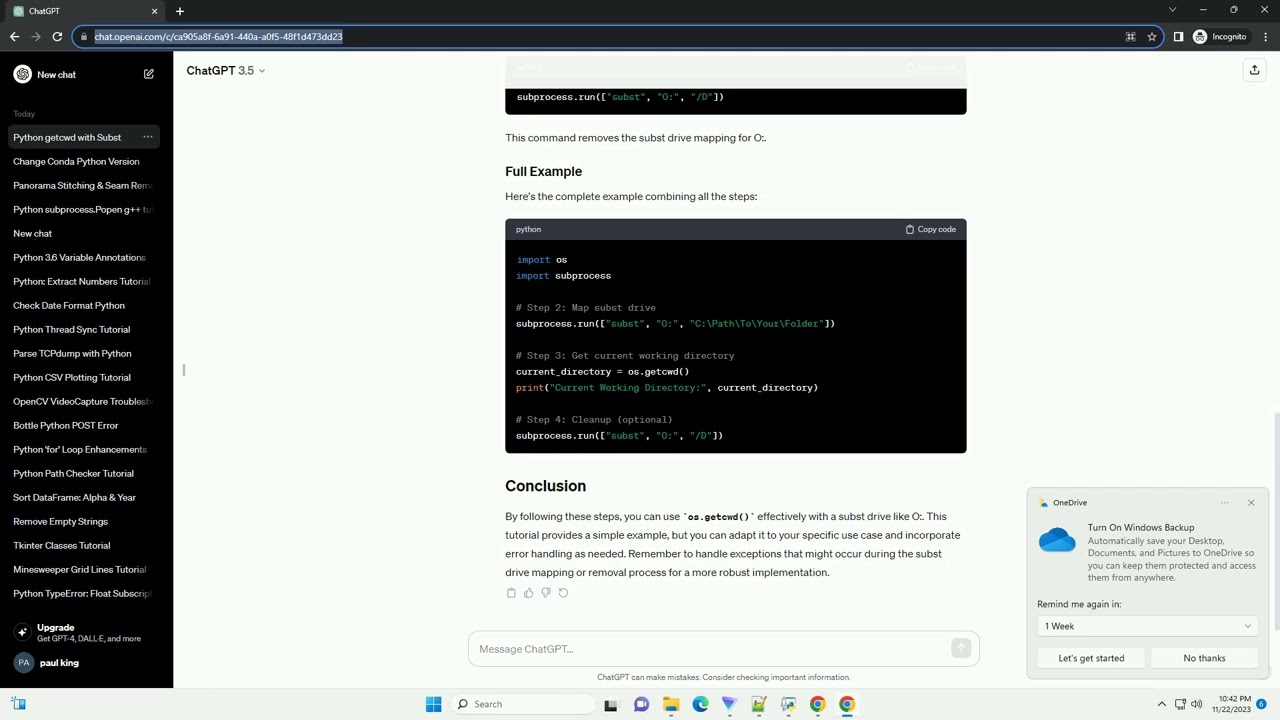Open OneDrive notification options ellipsis
The height and width of the screenshot is (720, 1280).
click(1224, 503)
